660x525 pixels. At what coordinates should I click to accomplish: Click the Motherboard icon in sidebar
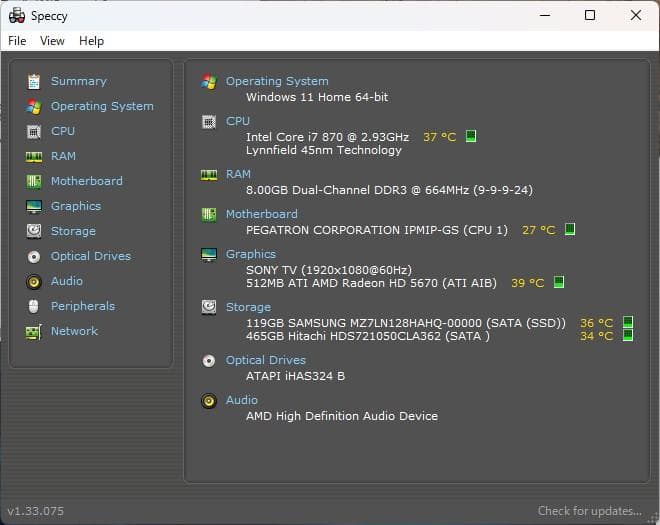point(34,181)
